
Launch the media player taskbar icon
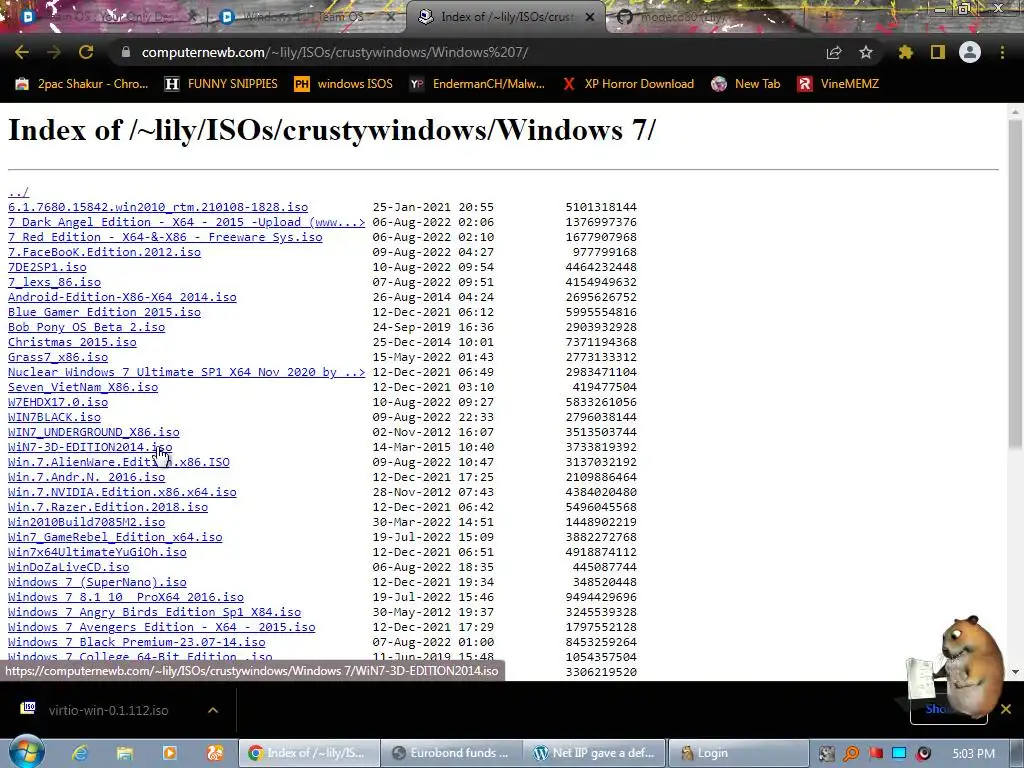click(170, 753)
